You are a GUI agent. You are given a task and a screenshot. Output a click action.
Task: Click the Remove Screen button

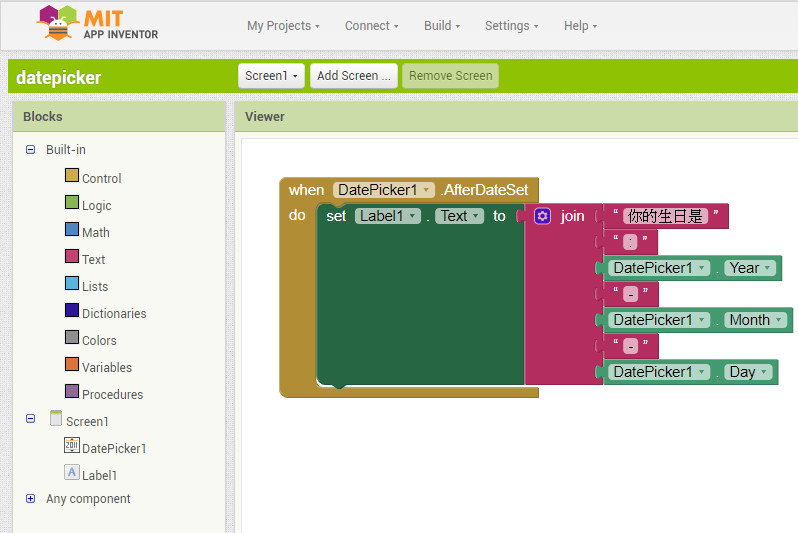(450, 76)
